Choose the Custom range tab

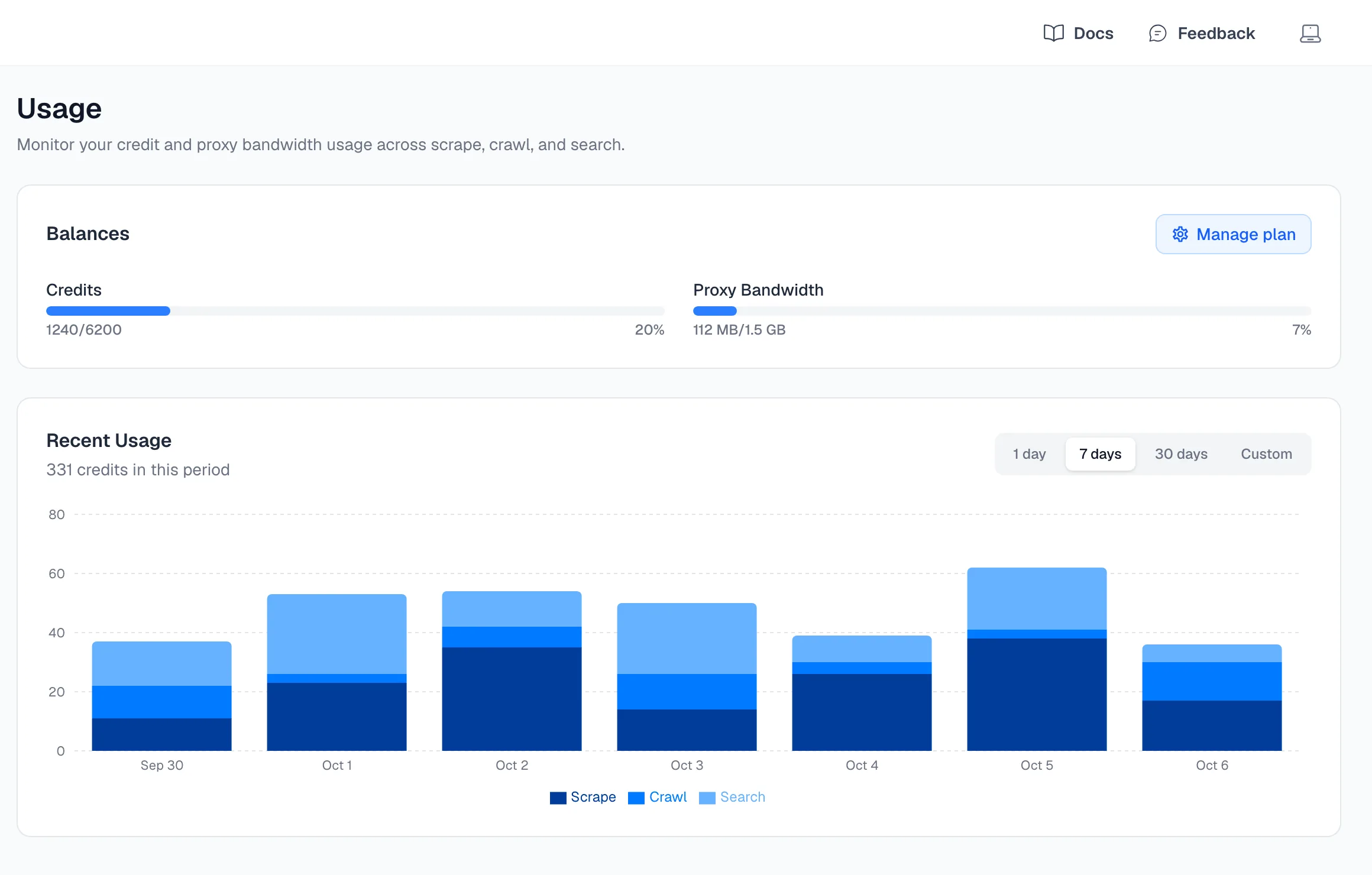(1266, 454)
